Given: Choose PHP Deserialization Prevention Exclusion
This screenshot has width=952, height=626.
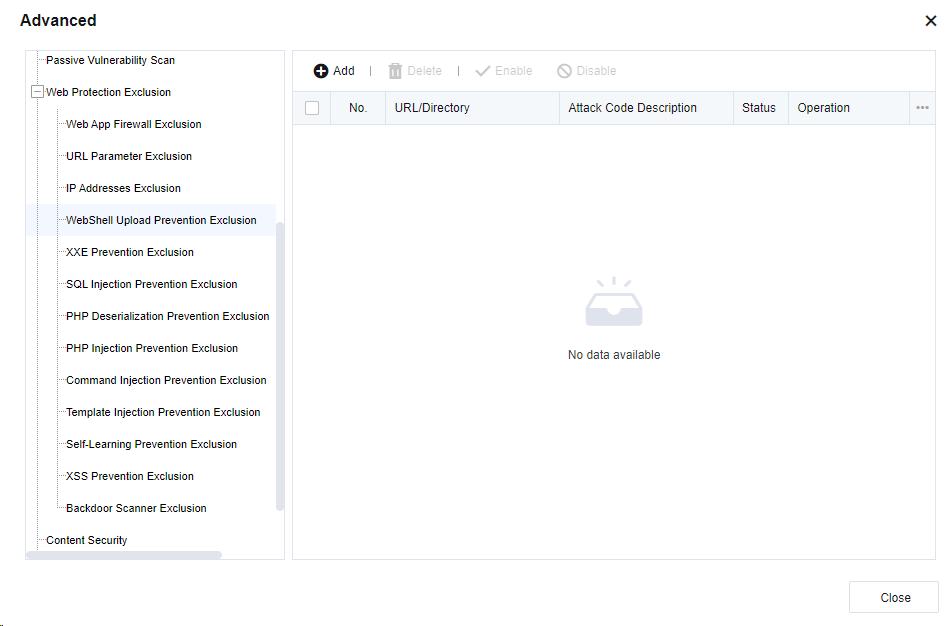Looking at the screenshot, I should coord(167,316).
